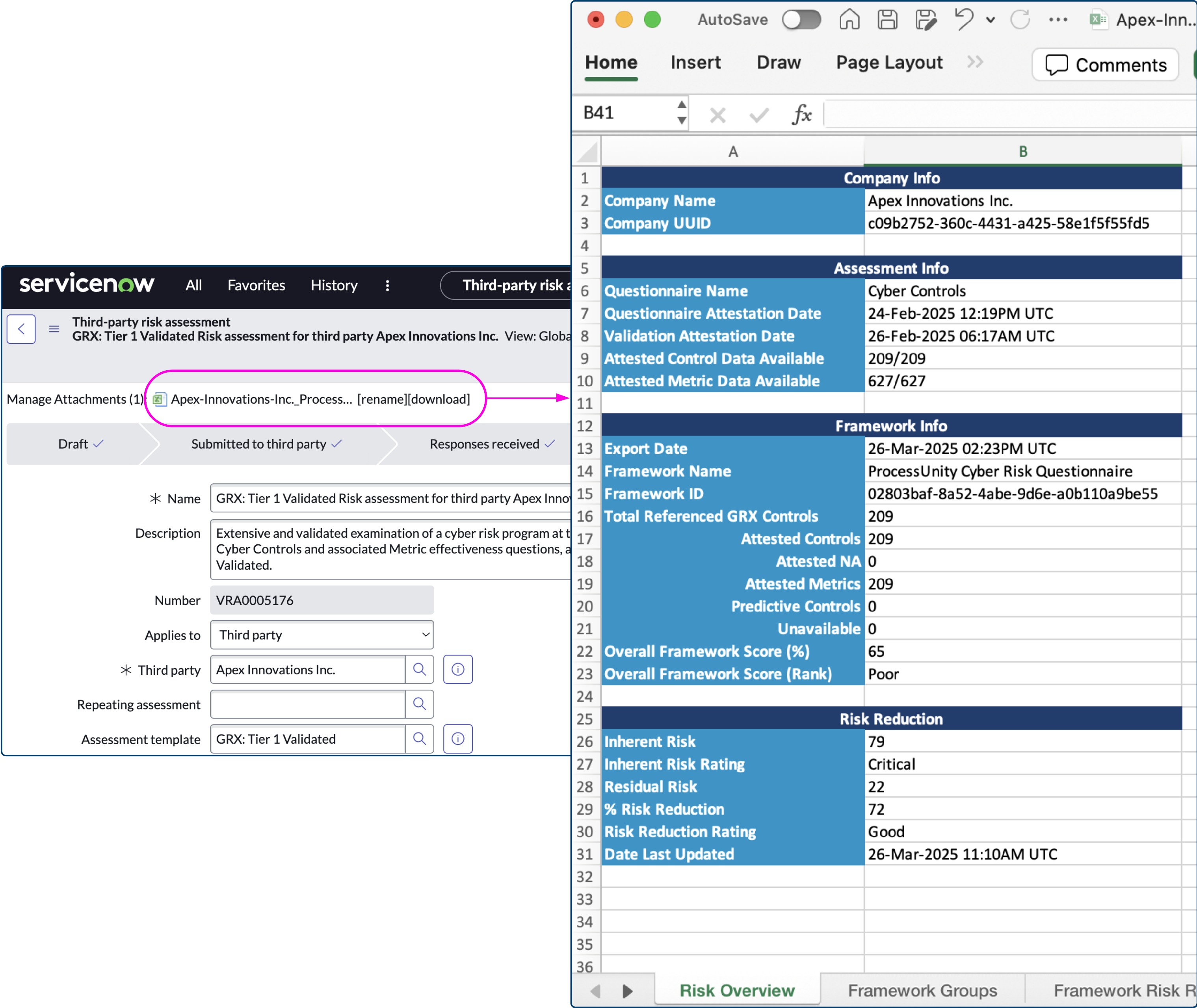The image size is (1197, 1008).
Task: Click the Save disk icon in Excel
Action: tap(887, 20)
